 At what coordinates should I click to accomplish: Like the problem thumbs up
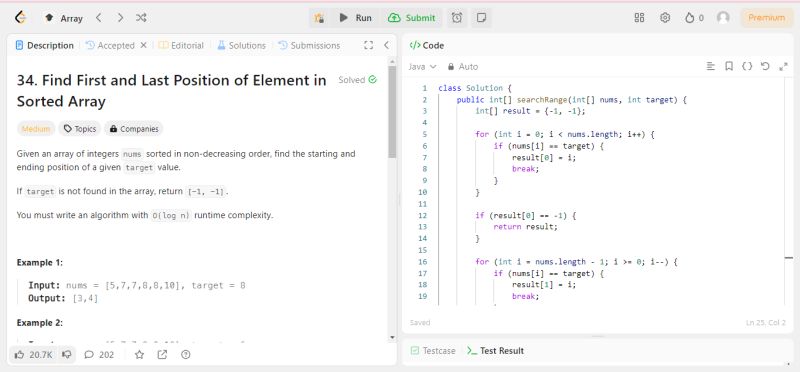[34, 354]
